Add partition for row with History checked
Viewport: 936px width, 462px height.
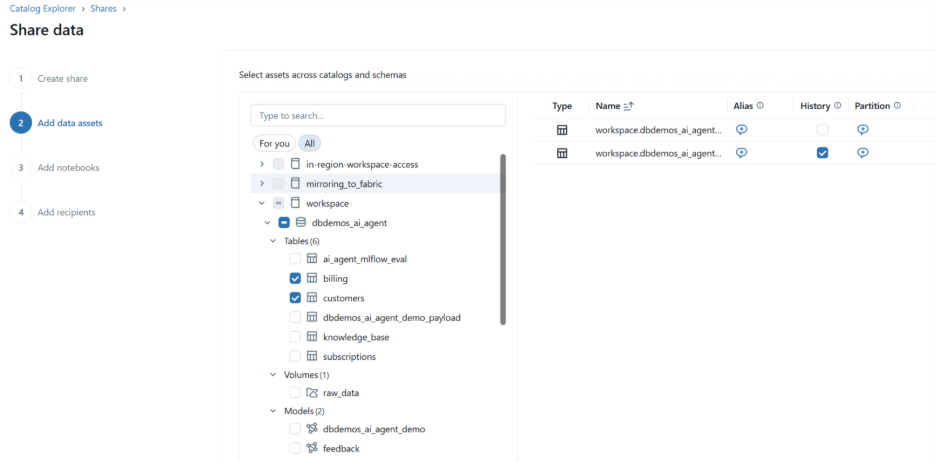coord(863,153)
